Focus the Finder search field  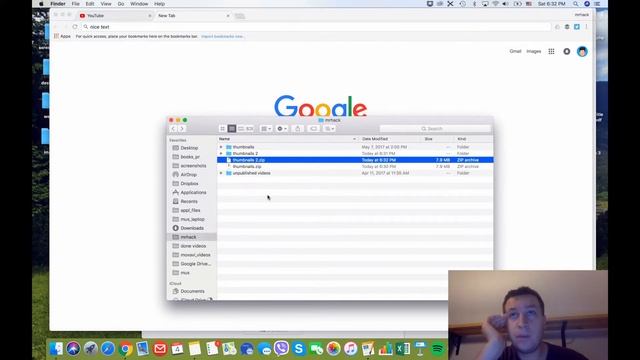click(x=435, y=129)
